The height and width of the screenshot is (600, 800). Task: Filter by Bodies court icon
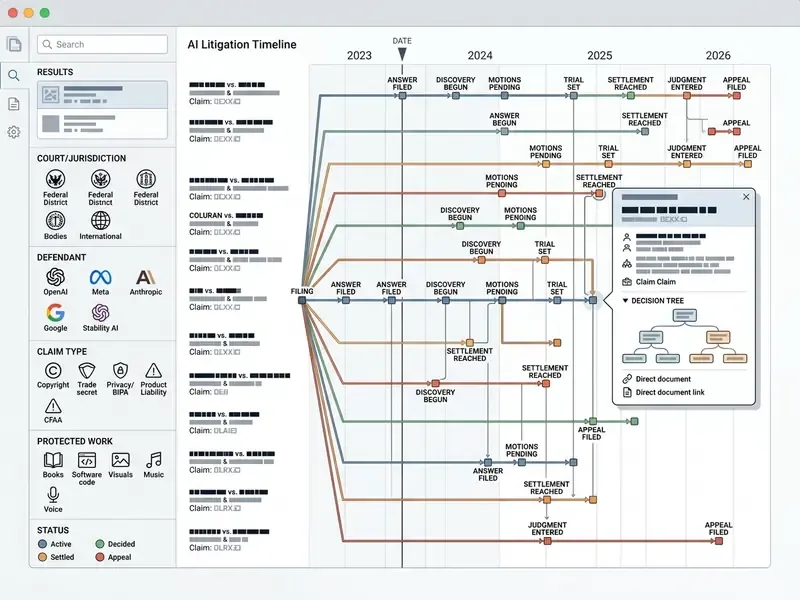click(x=55, y=226)
